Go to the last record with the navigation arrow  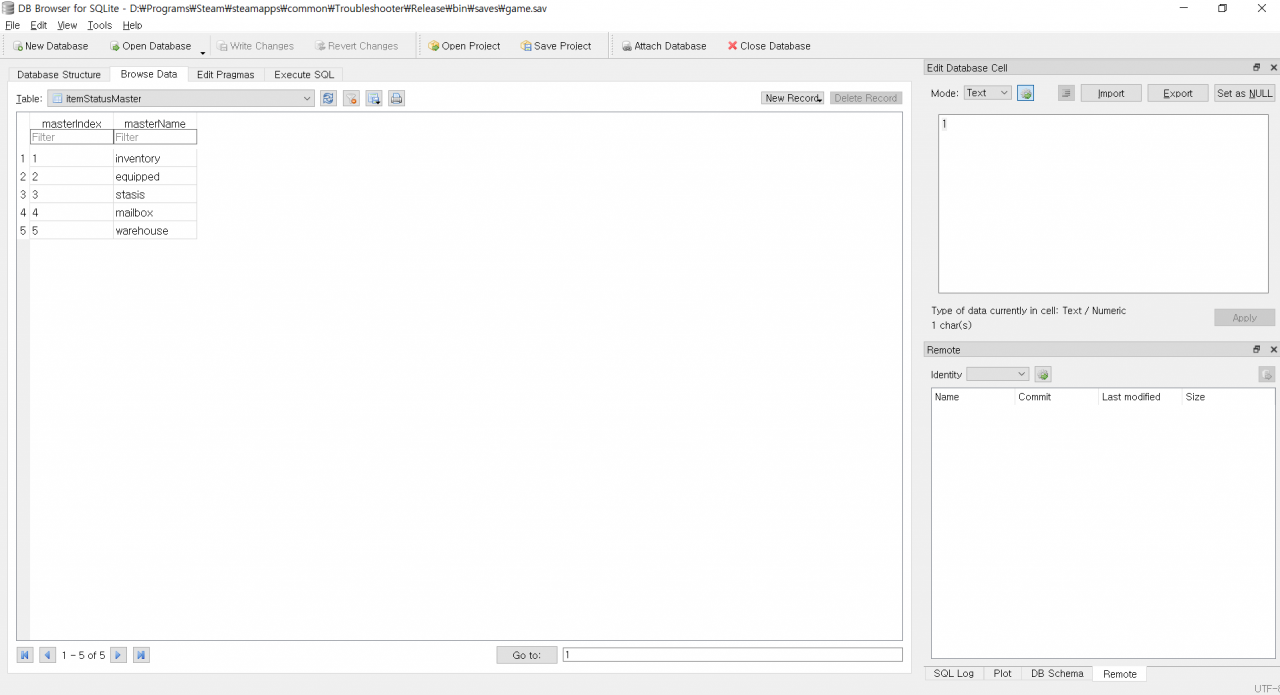pyautogui.click(x=141, y=655)
